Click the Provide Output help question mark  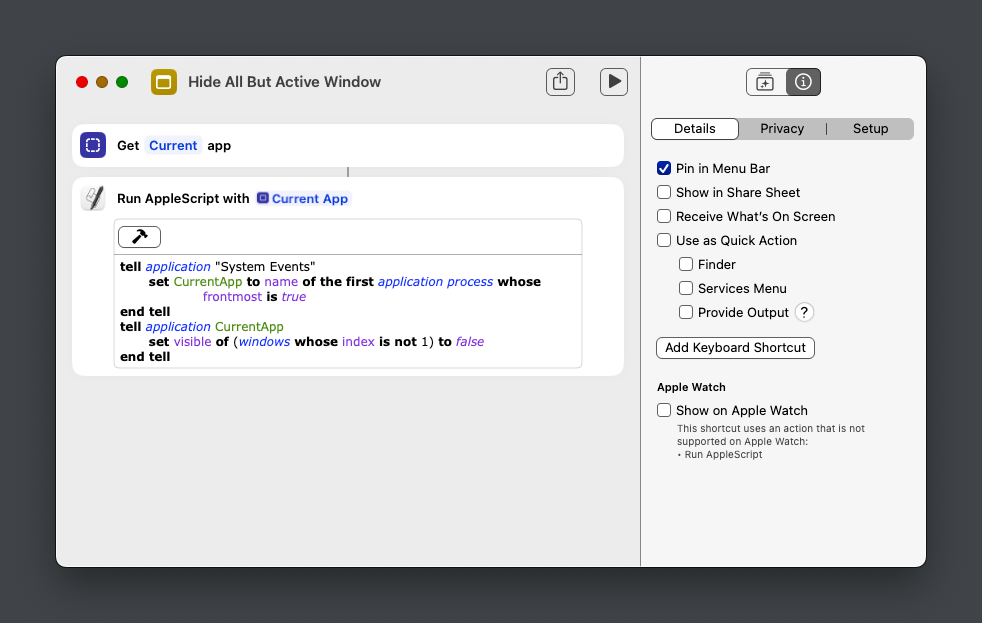(x=804, y=312)
